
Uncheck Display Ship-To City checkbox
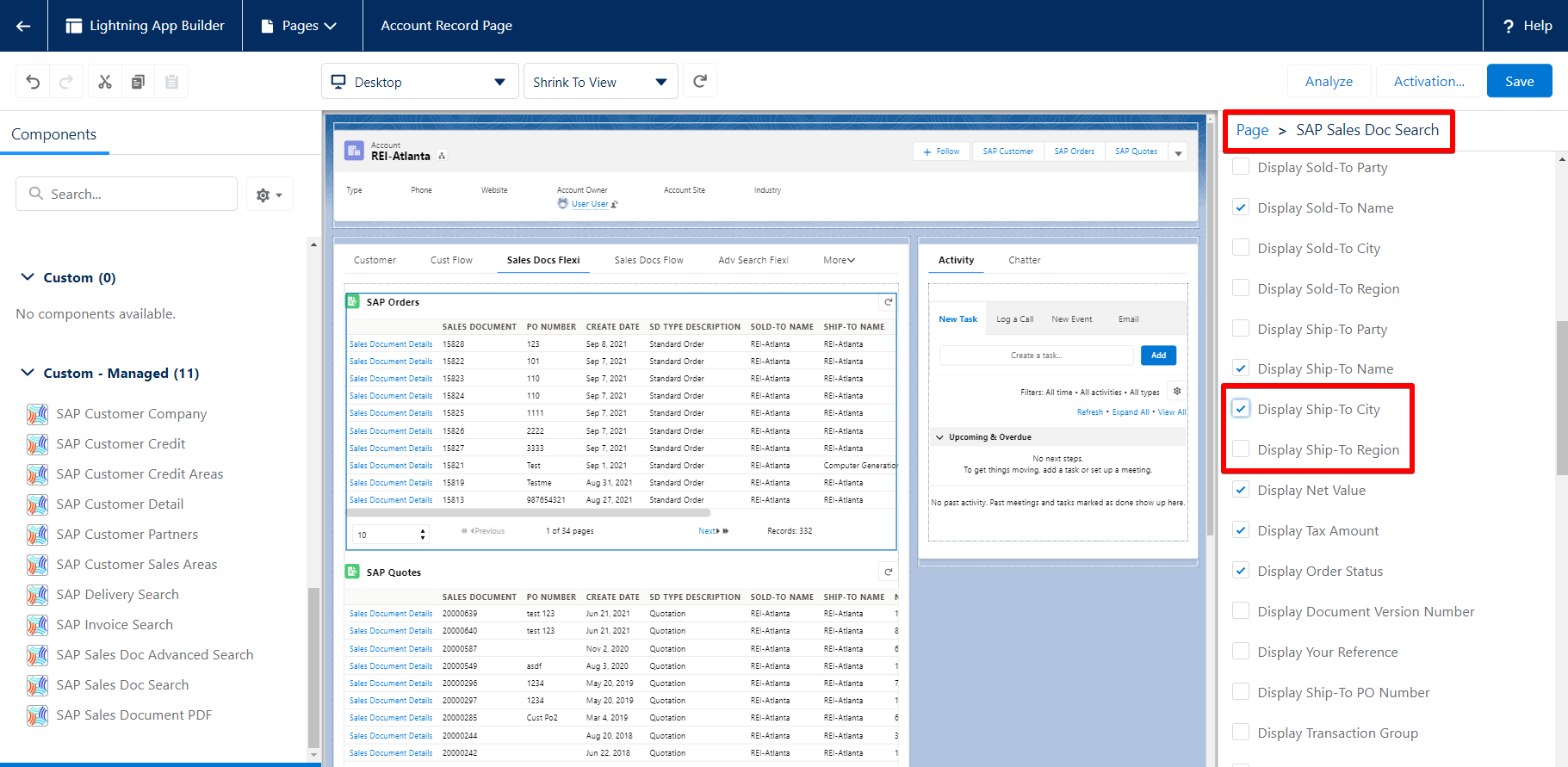(1241, 409)
